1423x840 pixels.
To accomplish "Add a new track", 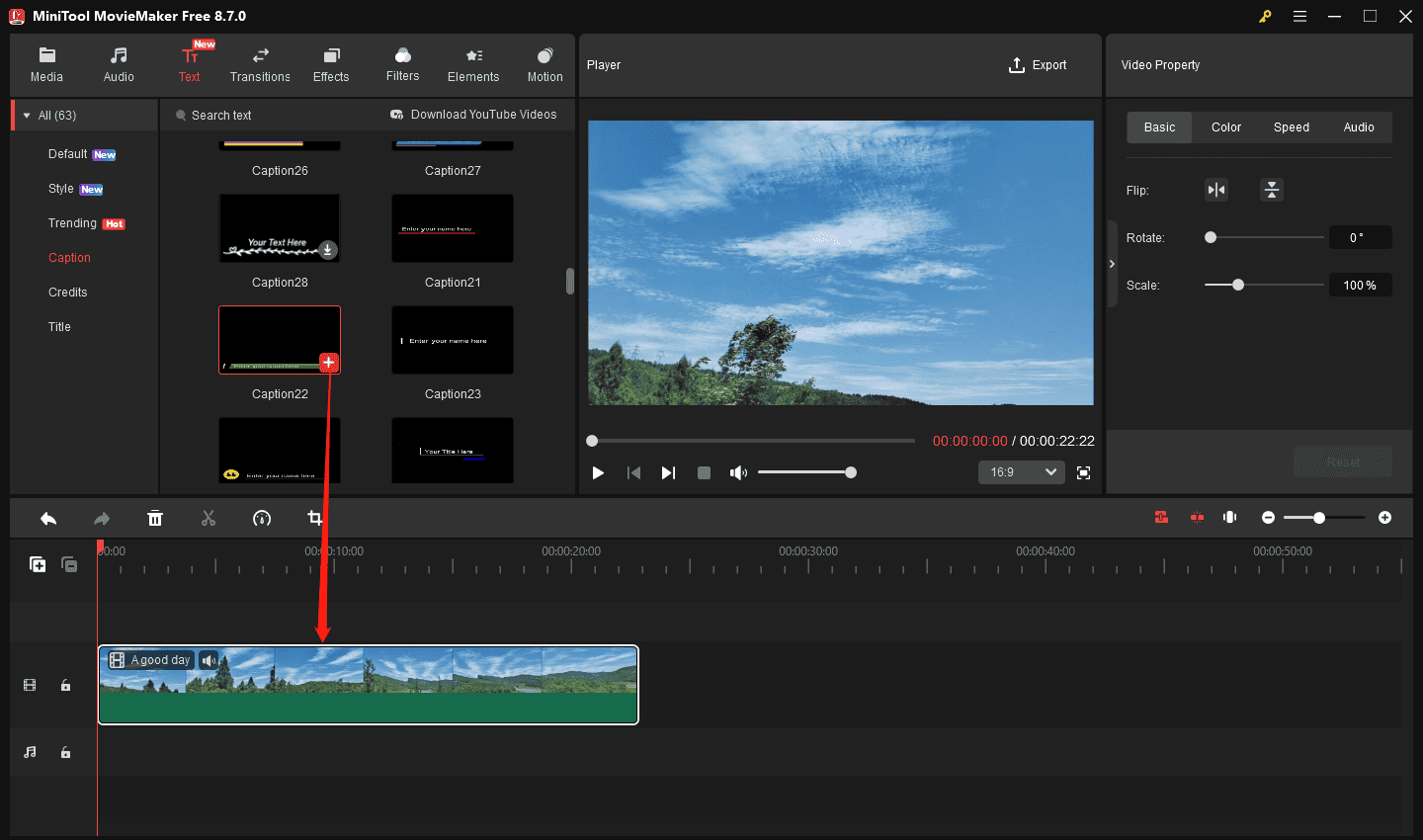I will tap(38, 564).
